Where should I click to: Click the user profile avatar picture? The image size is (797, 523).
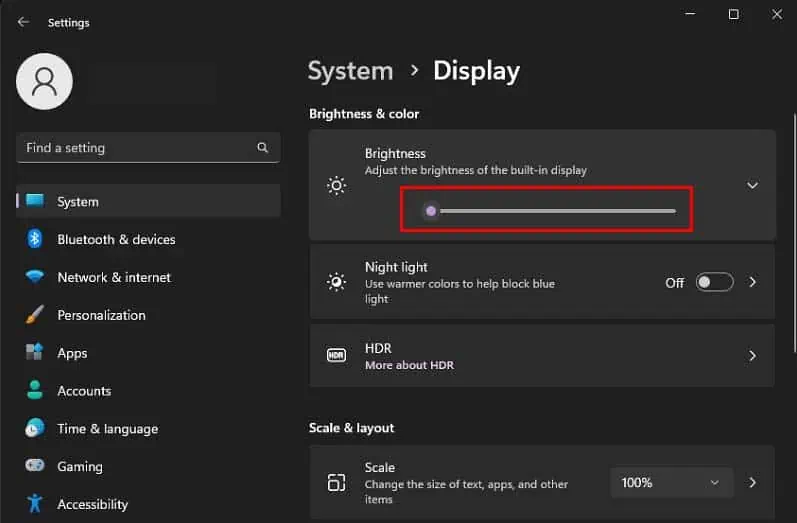point(44,82)
